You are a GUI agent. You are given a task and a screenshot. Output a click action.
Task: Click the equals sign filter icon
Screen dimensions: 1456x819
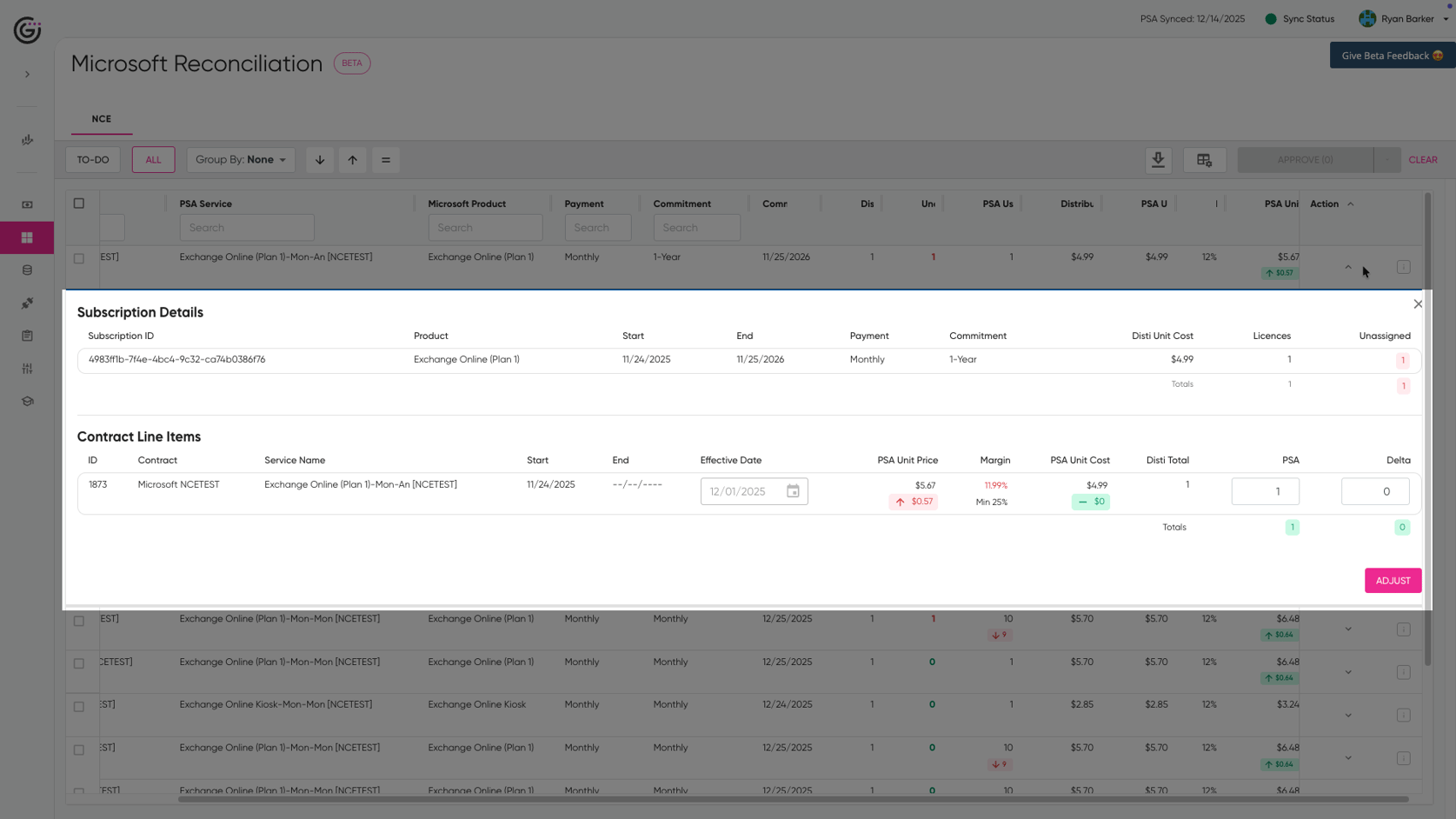[386, 160]
